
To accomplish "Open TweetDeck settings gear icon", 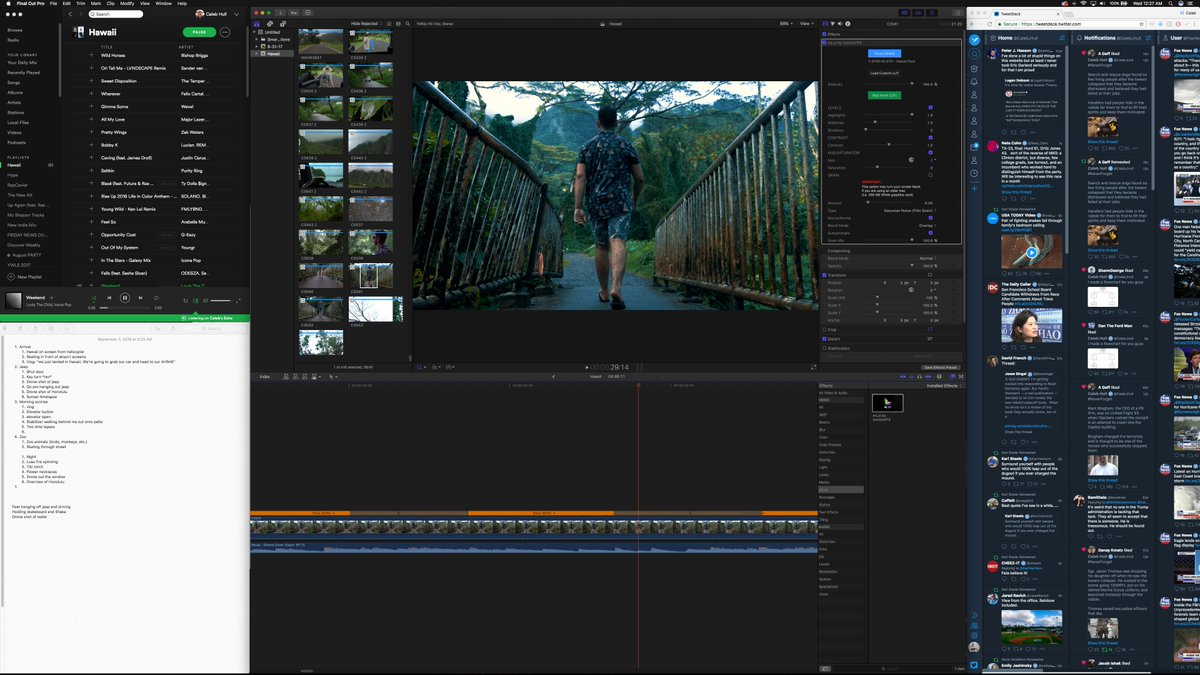I will tap(974, 635).
